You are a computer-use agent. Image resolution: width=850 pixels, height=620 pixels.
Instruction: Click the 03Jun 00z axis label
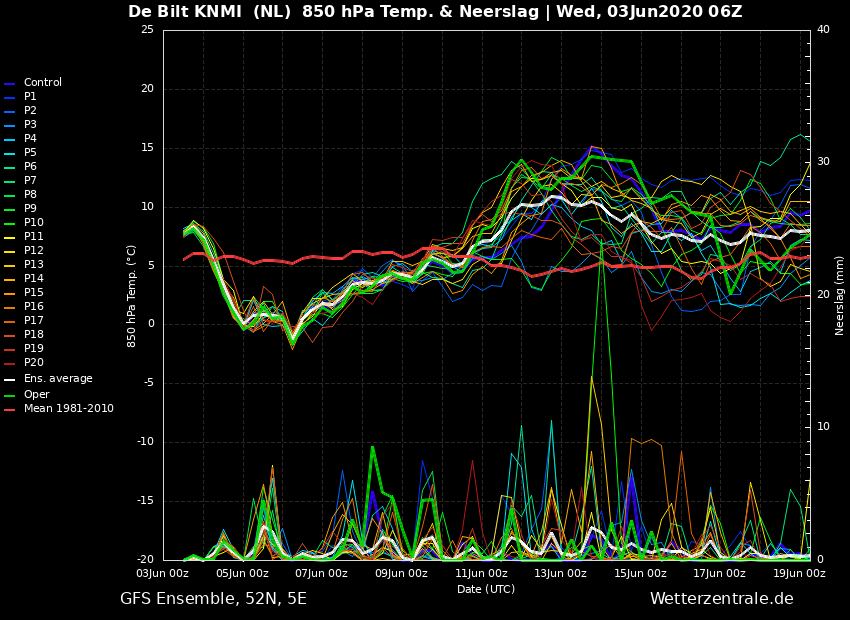163,573
